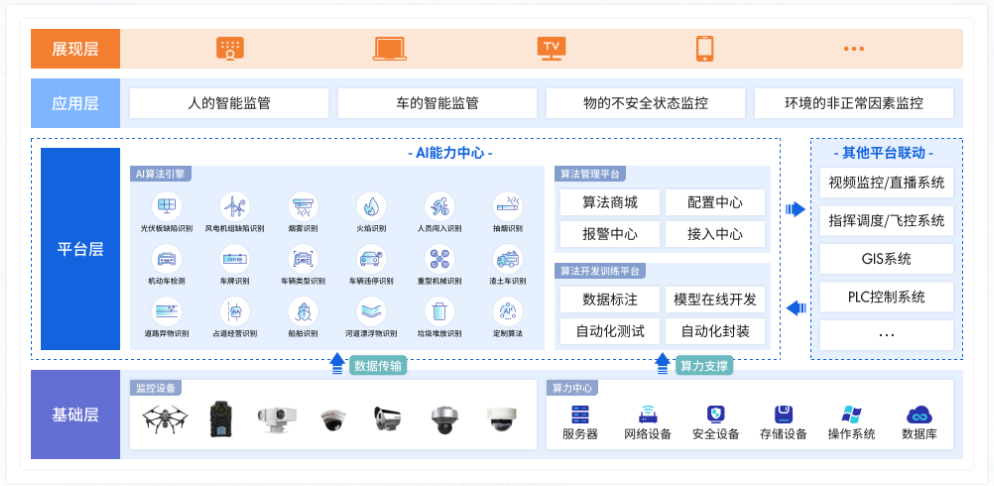The height and width of the screenshot is (486, 994).
Task: Select the white box PTZ camera image
Action: [277, 419]
